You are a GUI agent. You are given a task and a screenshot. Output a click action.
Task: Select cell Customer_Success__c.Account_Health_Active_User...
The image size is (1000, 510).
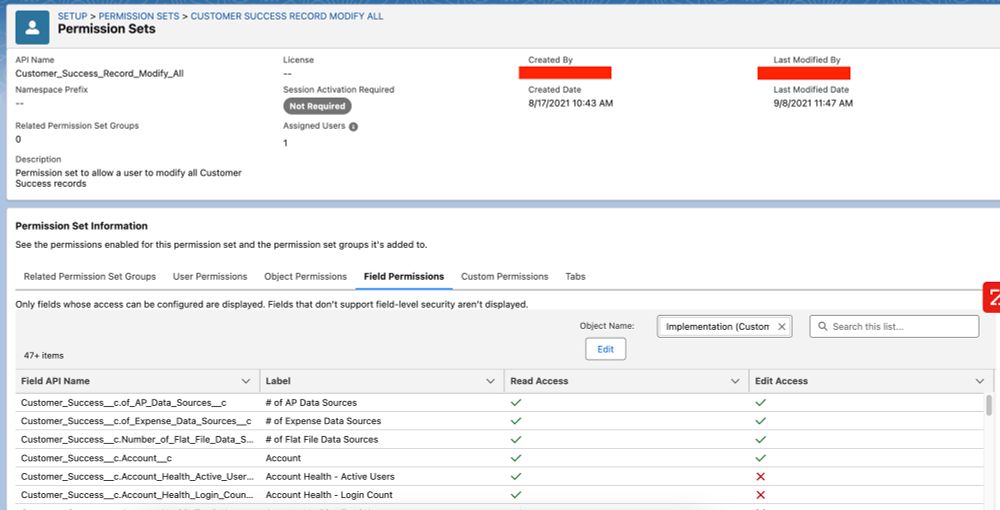138,476
